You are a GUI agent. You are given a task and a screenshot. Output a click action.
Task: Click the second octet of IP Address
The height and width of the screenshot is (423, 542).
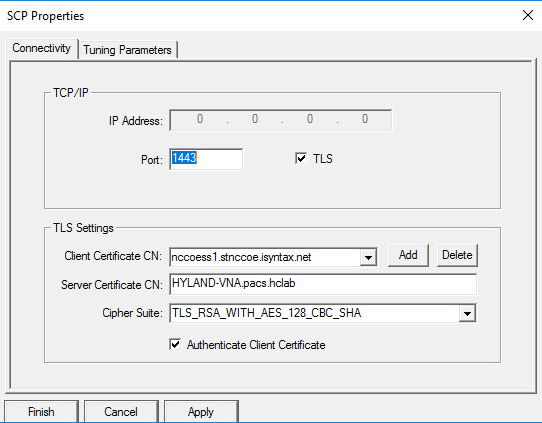[x=255, y=119]
